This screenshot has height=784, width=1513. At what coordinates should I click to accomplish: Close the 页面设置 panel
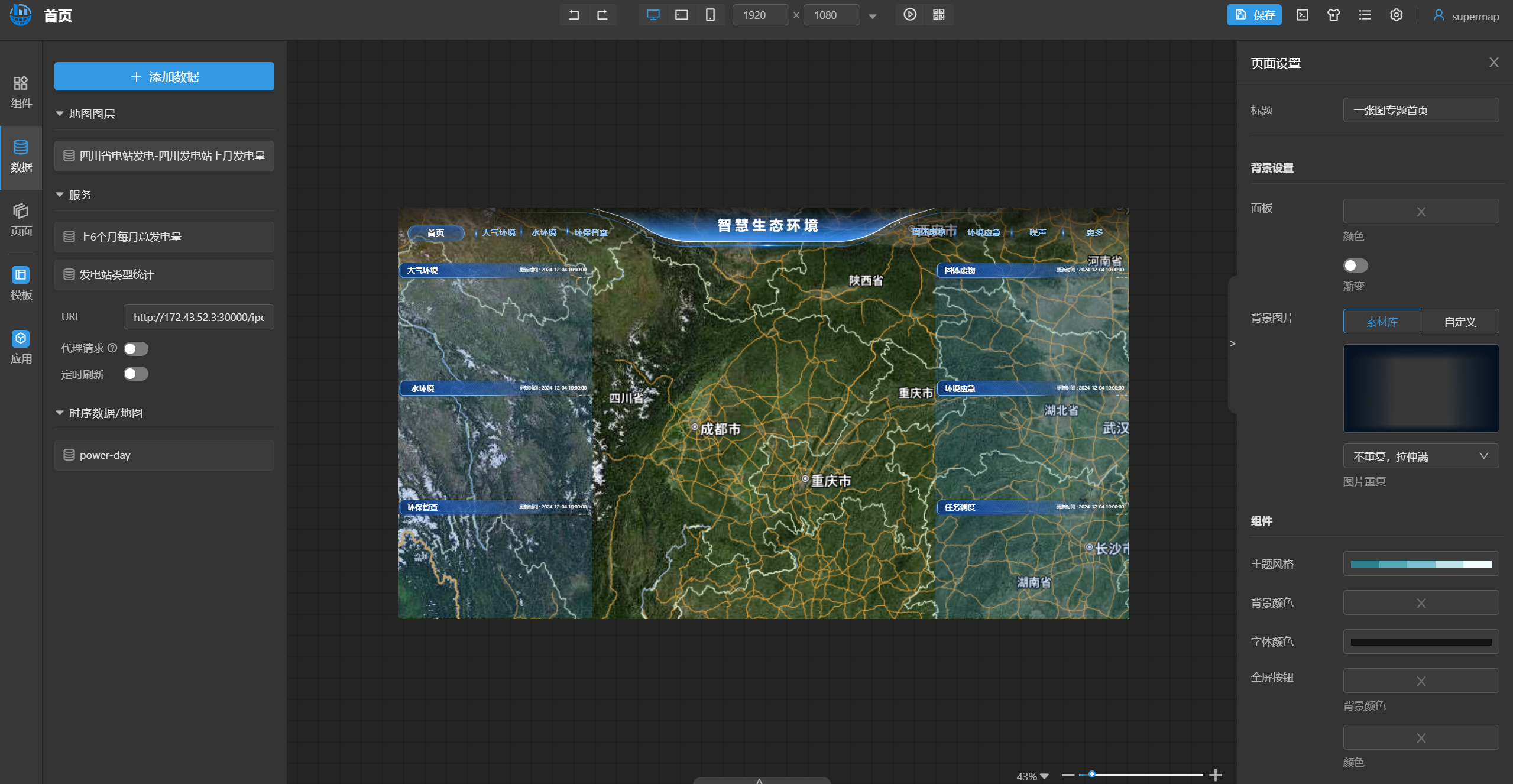coord(1493,63)
